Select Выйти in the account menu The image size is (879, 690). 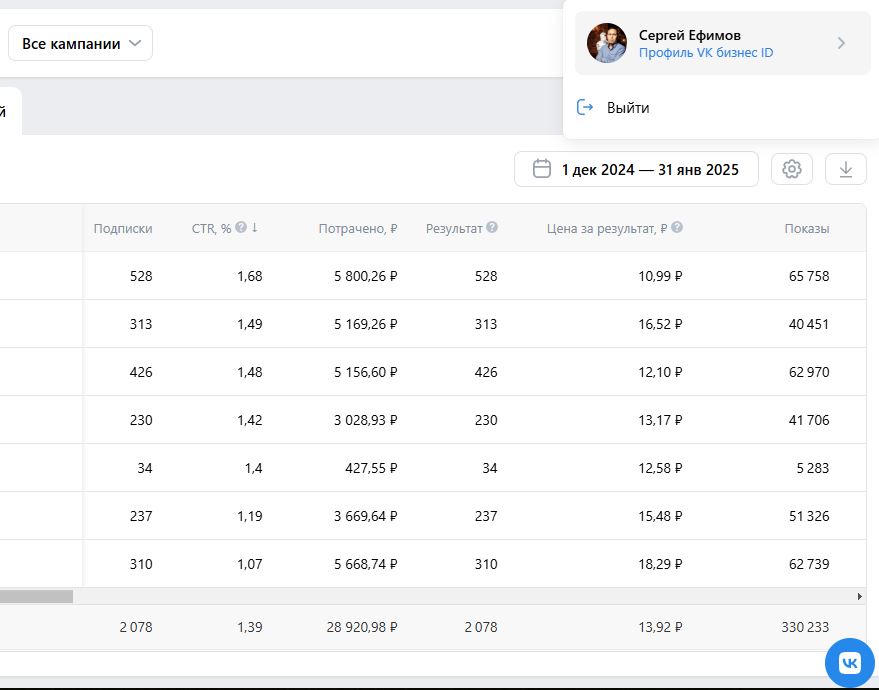coord(628,108)
